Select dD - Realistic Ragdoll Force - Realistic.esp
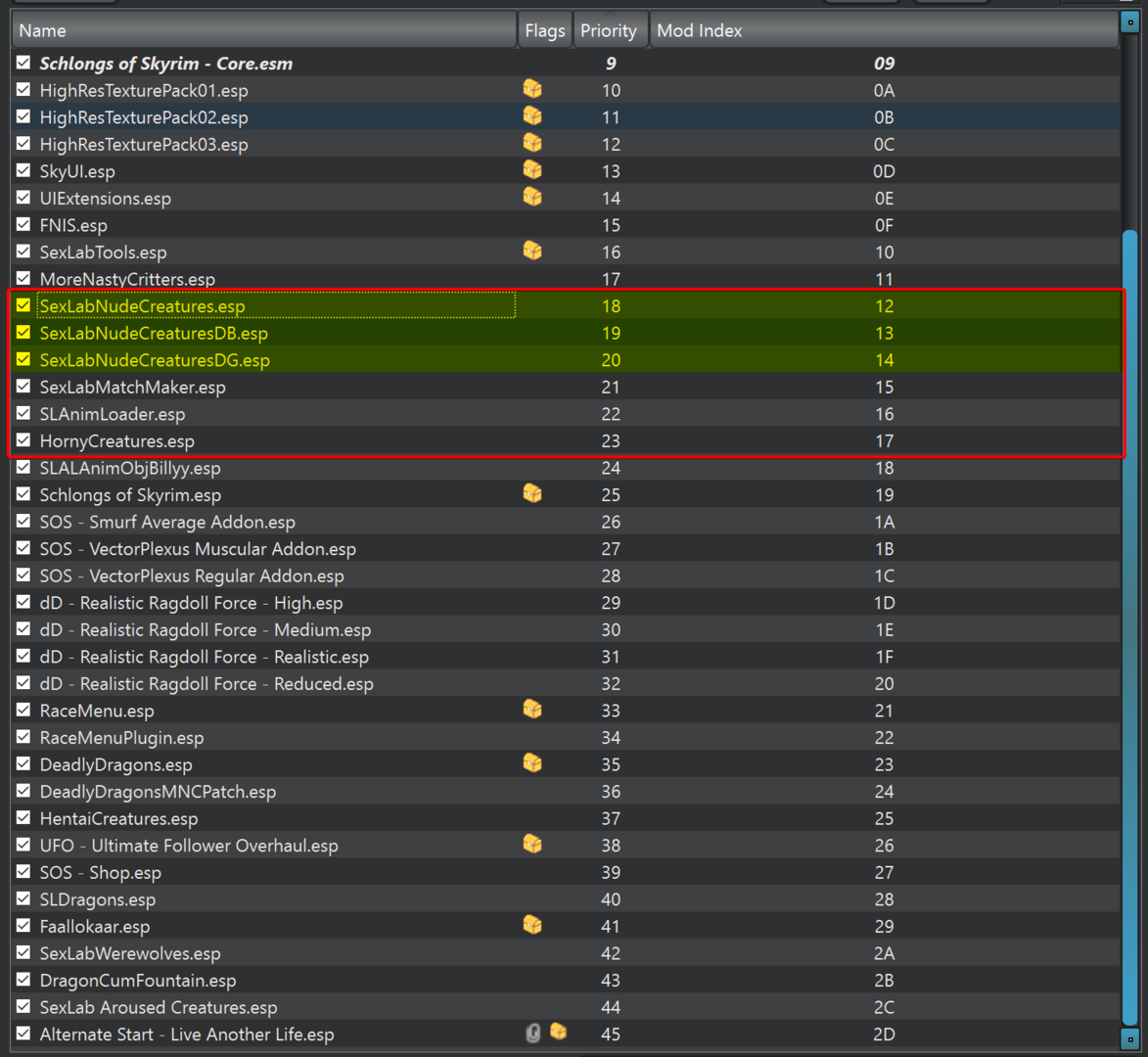The width and height of the screenshot is (1148, 1057). (x=566, y=657)
